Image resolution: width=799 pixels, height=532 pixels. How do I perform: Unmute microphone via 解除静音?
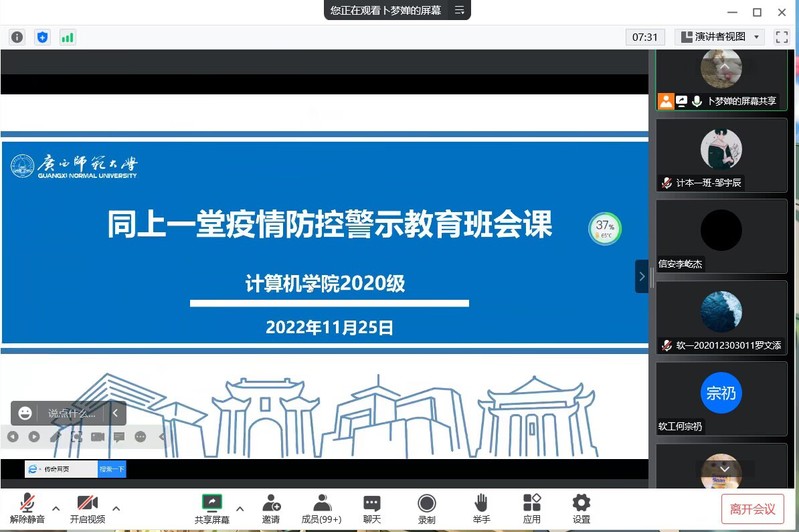pyautogui.click(x=27, y=508)
